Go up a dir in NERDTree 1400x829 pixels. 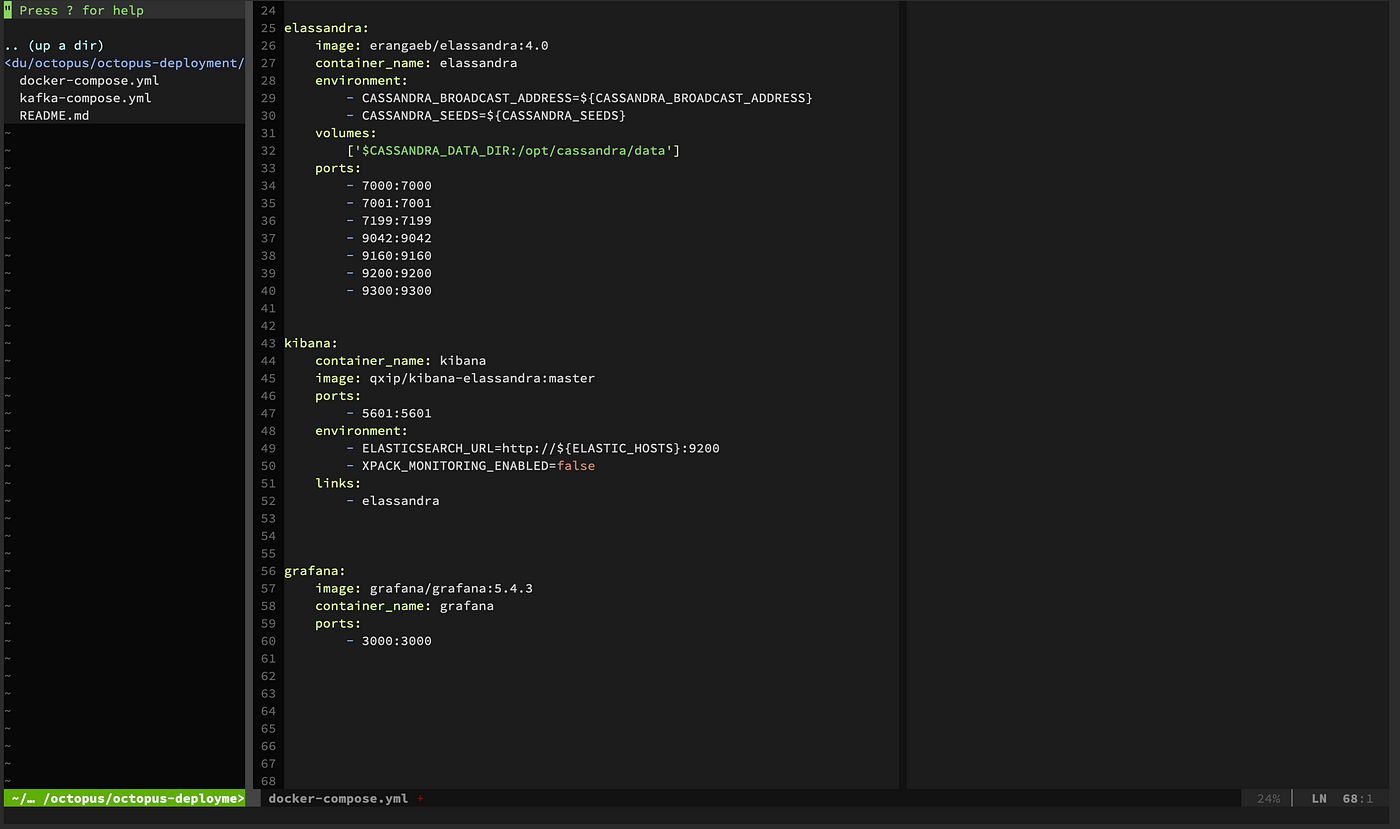tap(54, 46)
